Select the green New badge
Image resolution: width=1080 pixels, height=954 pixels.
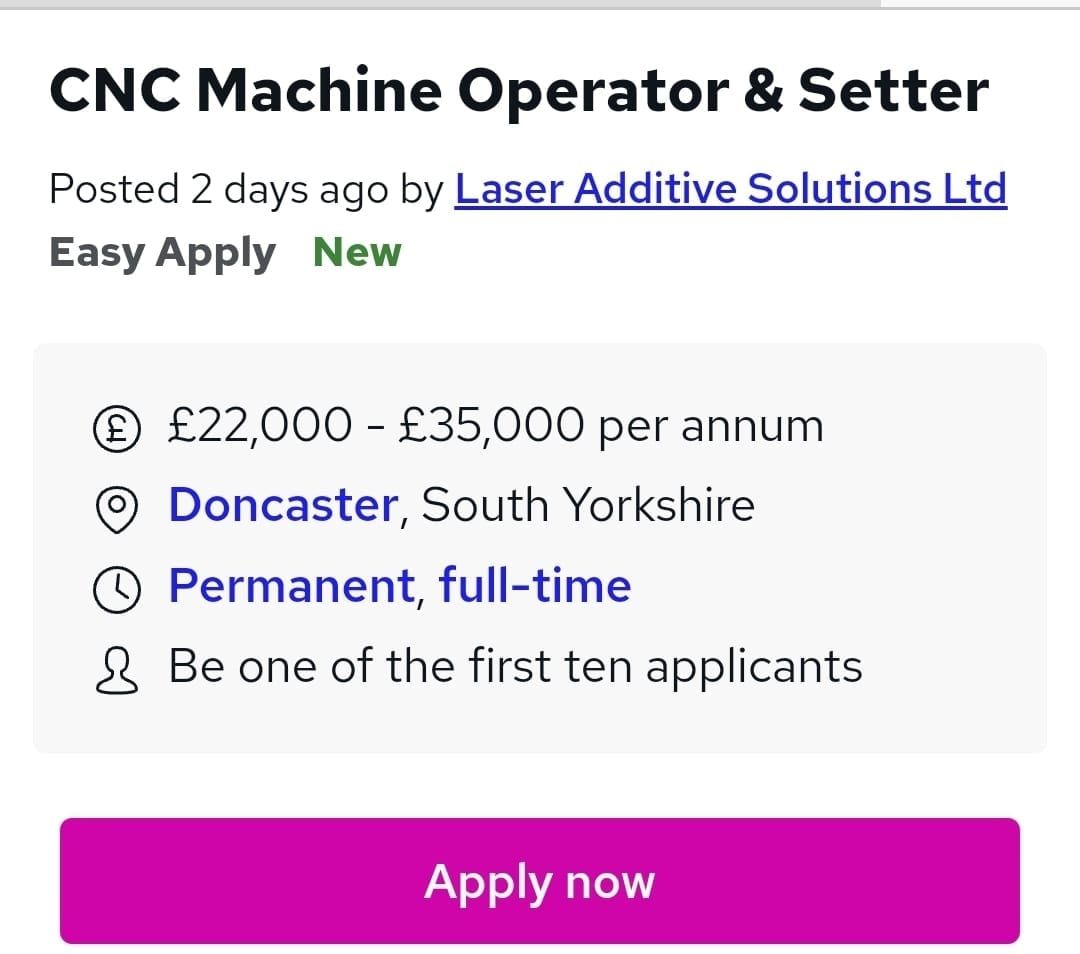coord(356,252)
